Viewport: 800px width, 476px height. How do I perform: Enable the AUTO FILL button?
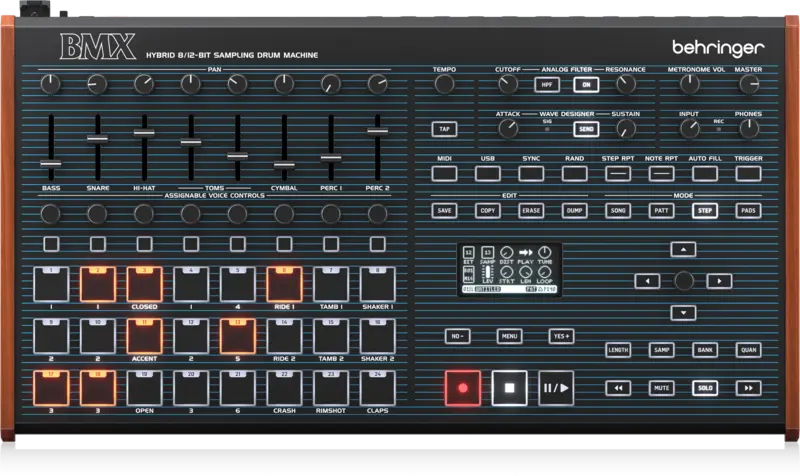(705, 173)
